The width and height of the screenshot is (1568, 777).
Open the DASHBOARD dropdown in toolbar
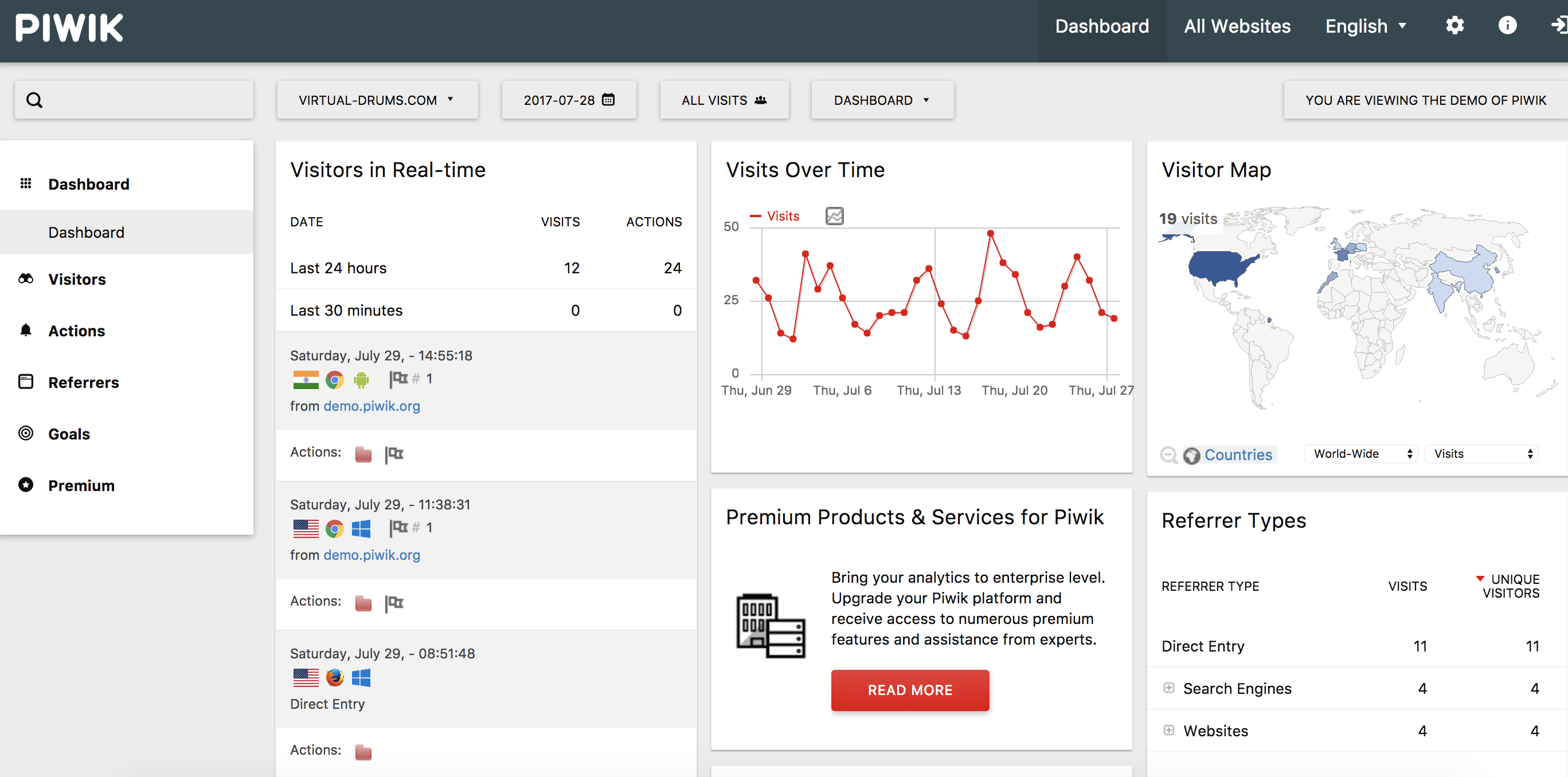click(x=882, y=100)
